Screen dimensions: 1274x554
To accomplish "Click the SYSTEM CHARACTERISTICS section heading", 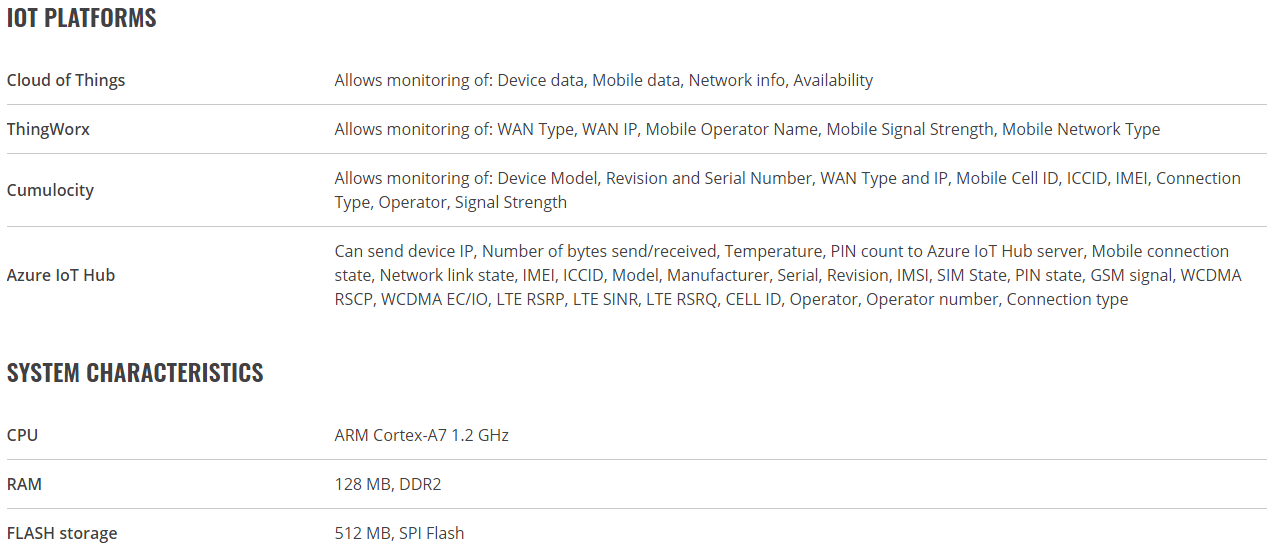I will pos(135,373).
